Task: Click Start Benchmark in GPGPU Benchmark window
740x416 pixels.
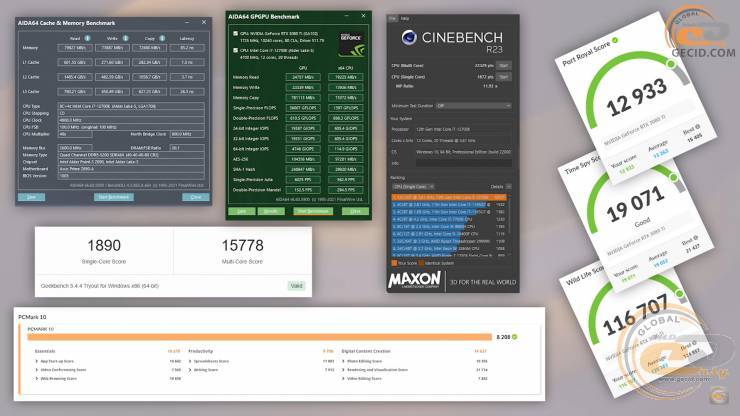Action: [x=313, y=211]
